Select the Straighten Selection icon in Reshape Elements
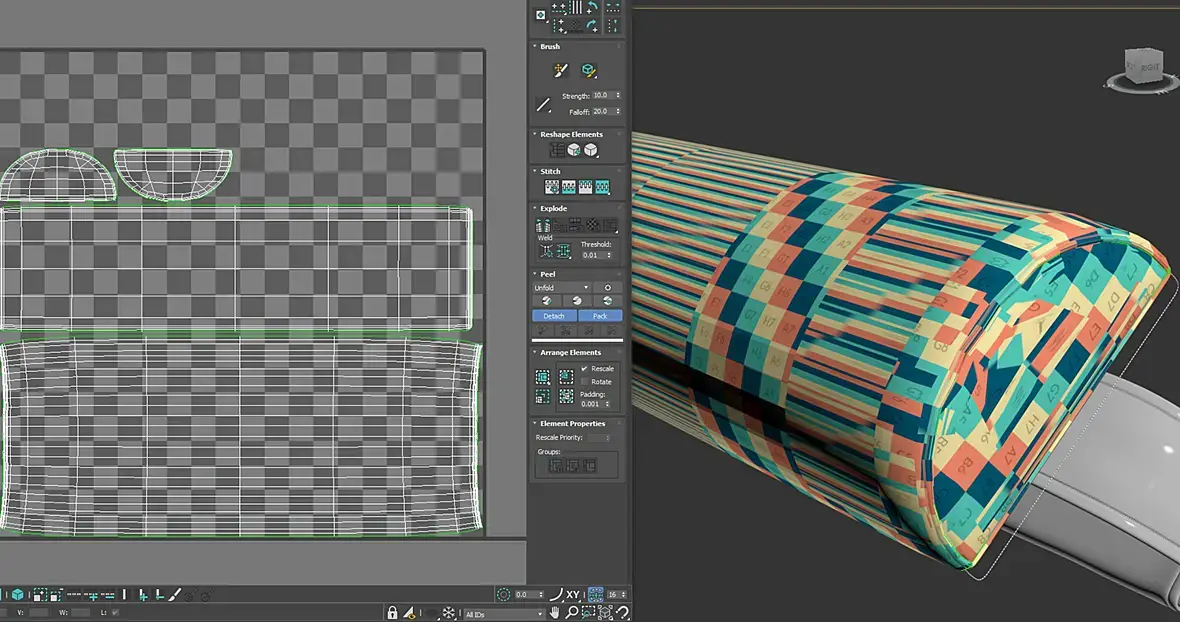The width and height of the screenshot is (1180, 622). point(556,150)
